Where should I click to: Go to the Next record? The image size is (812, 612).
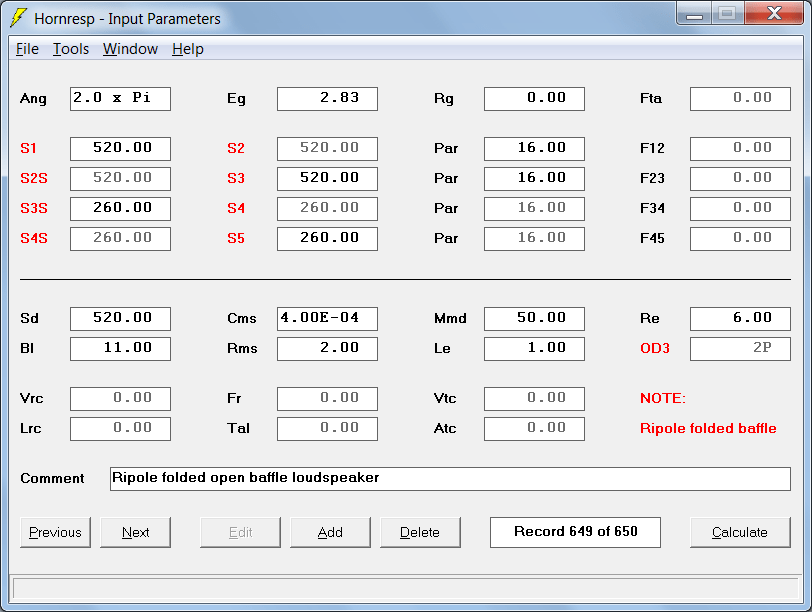coord(135,532)
